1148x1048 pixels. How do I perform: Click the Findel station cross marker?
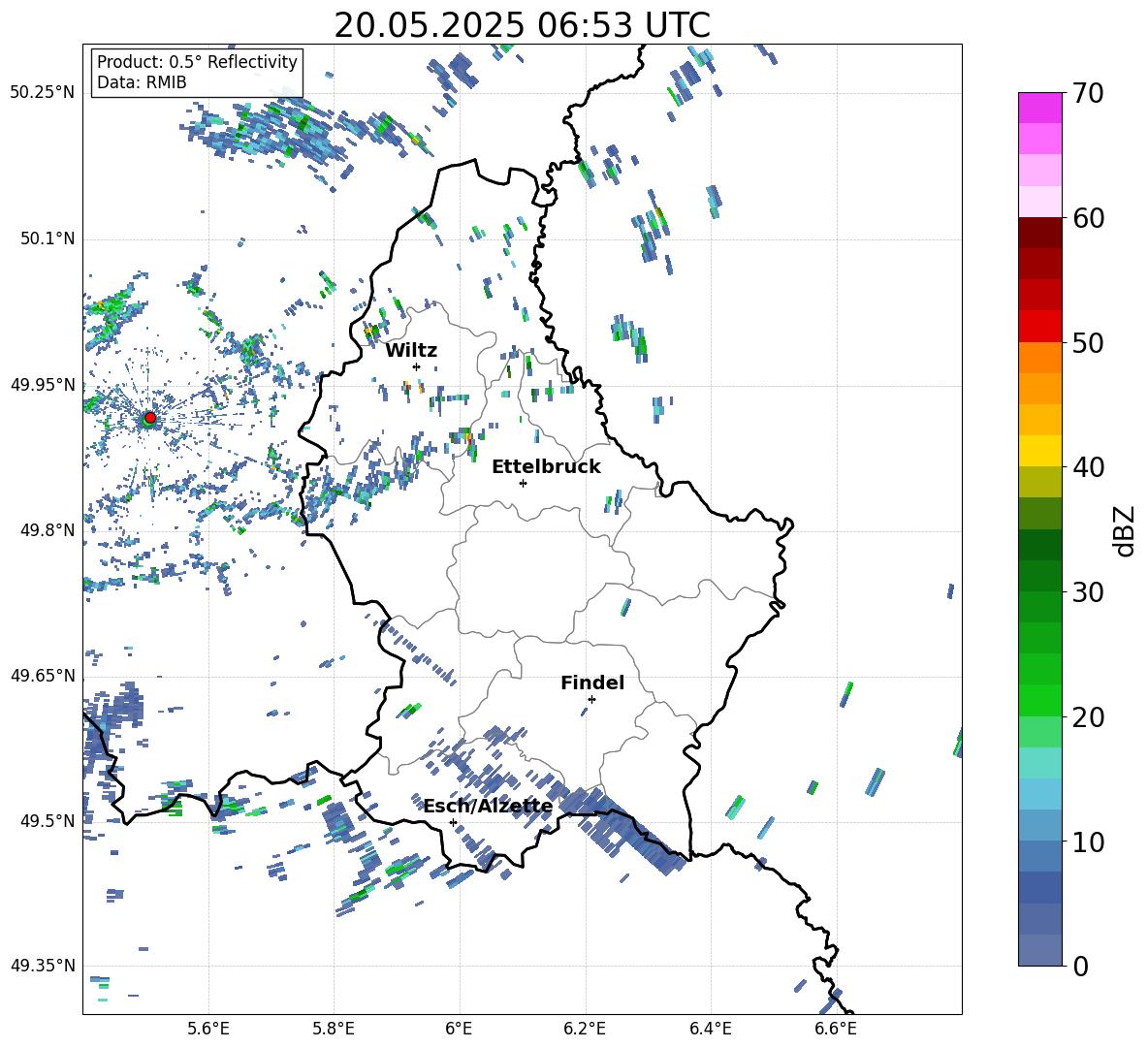(591, 700)
